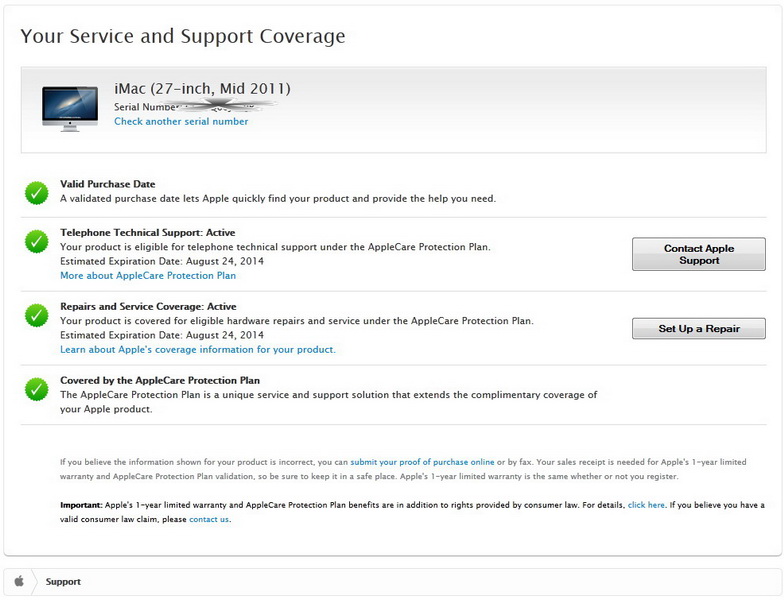This screenshot has width=784, height=600.
Task: Follow the submit your proof of purchase online link
Action: coord(422,462)
